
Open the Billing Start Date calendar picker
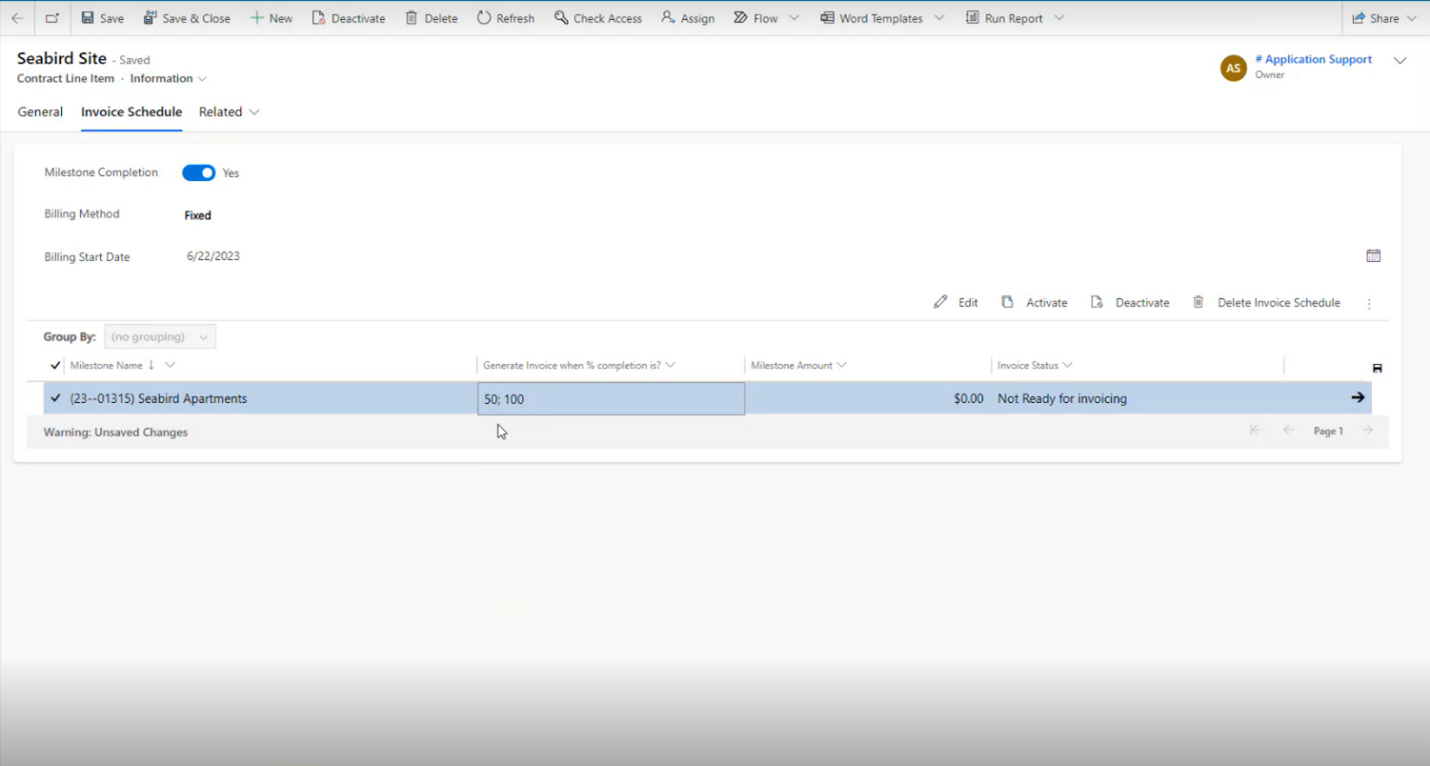[x=1373, y=256]
